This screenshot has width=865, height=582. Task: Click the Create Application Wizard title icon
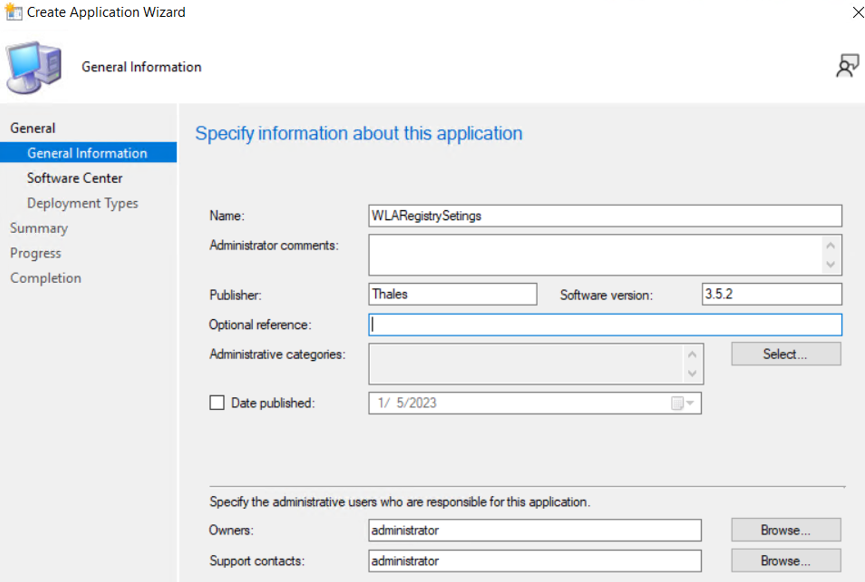pyautogui.click(x=13, y=12)
